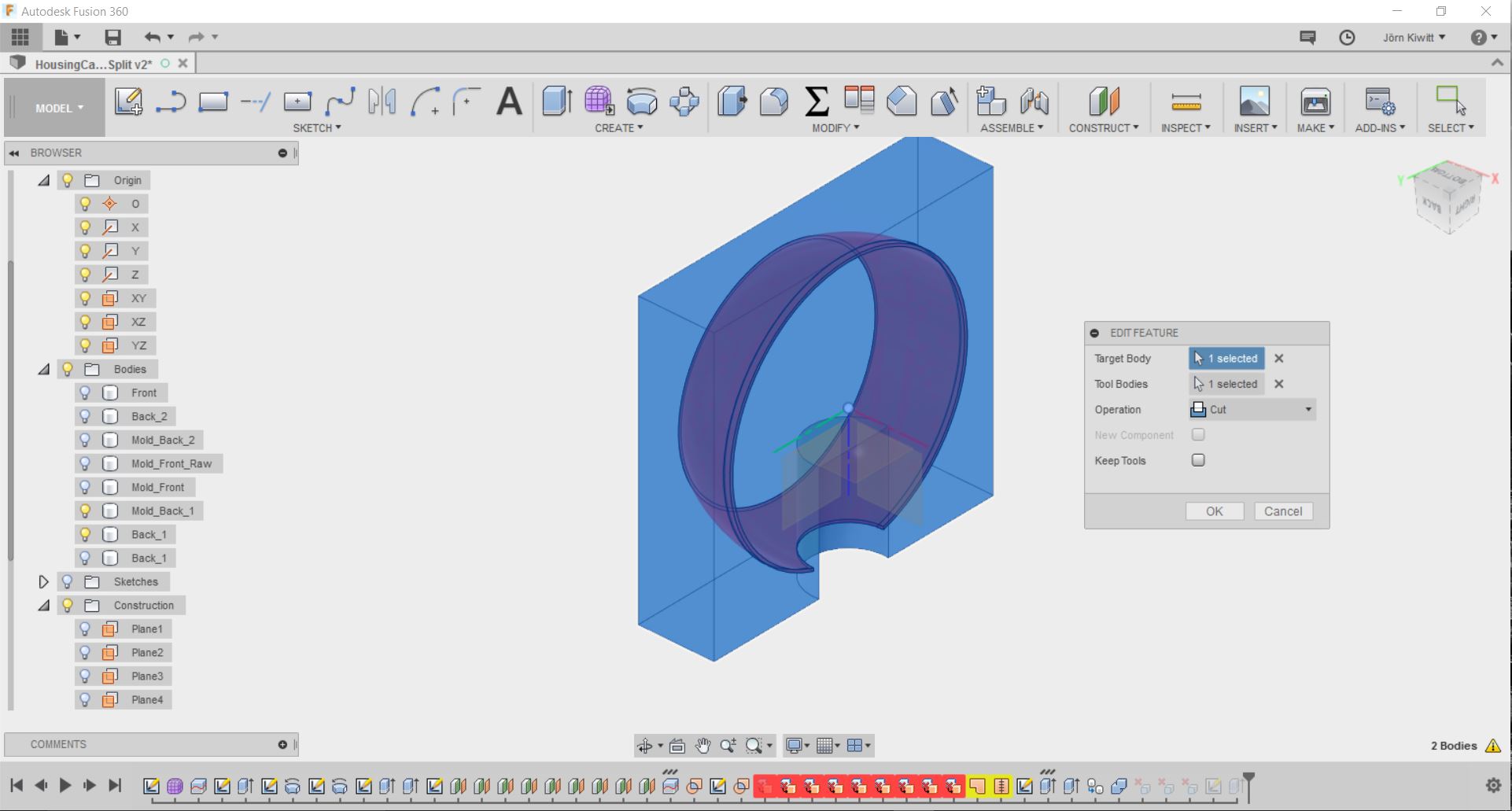Viewport: 1512px width, 811px height.
Task: Open the Scripts and Add-Ins icon
Action: 1380,101
